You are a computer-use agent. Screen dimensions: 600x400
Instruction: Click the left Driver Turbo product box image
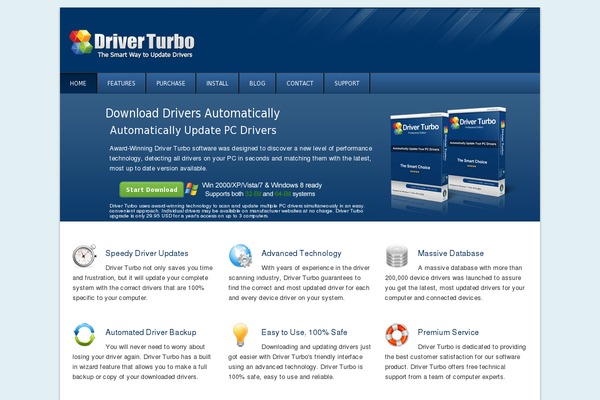coord(418,157)
